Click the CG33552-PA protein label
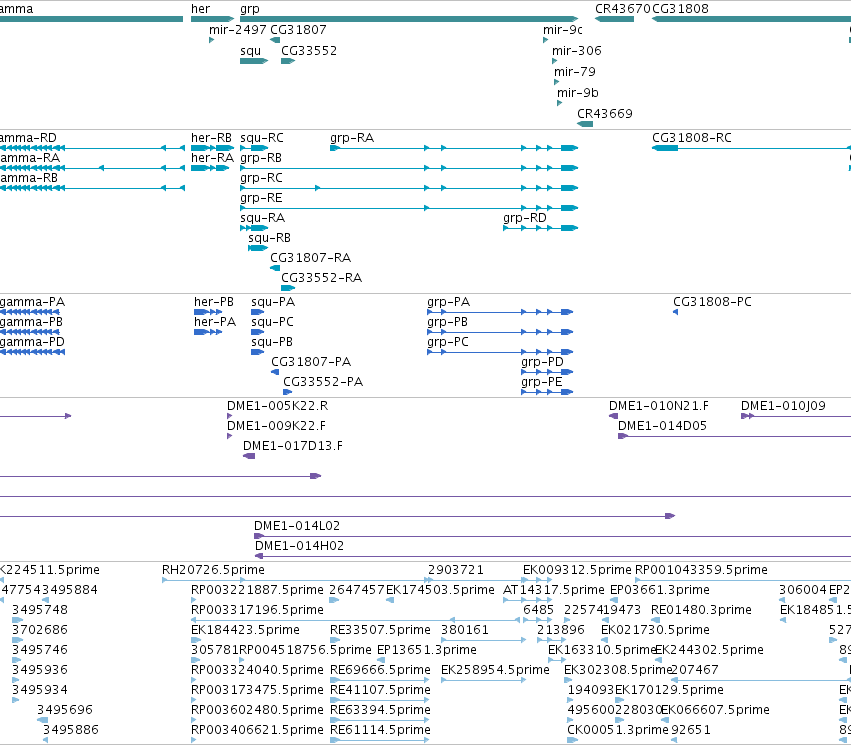The height and width of the screenshot is (745, 851). coord(323,382)
